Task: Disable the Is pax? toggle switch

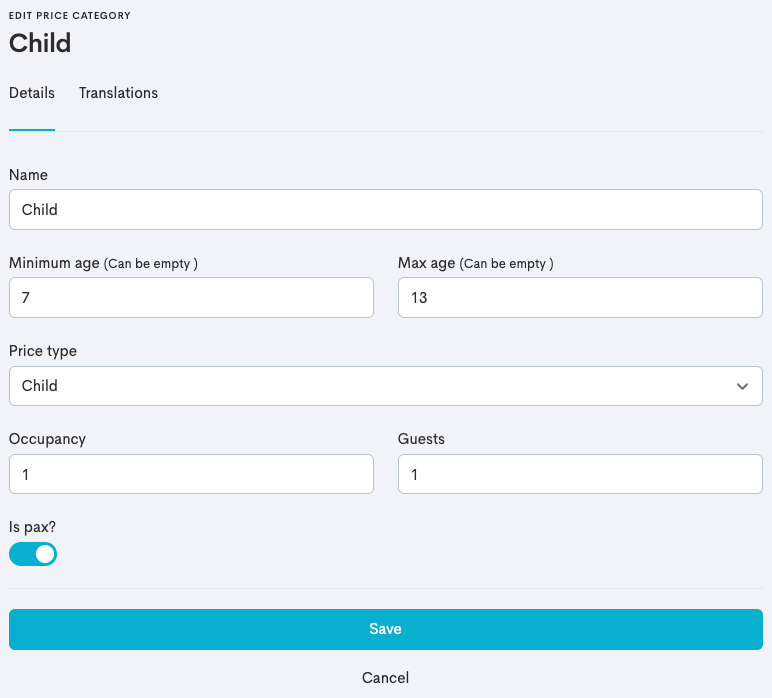Action: pyautogui.click(x=33, y=554)
